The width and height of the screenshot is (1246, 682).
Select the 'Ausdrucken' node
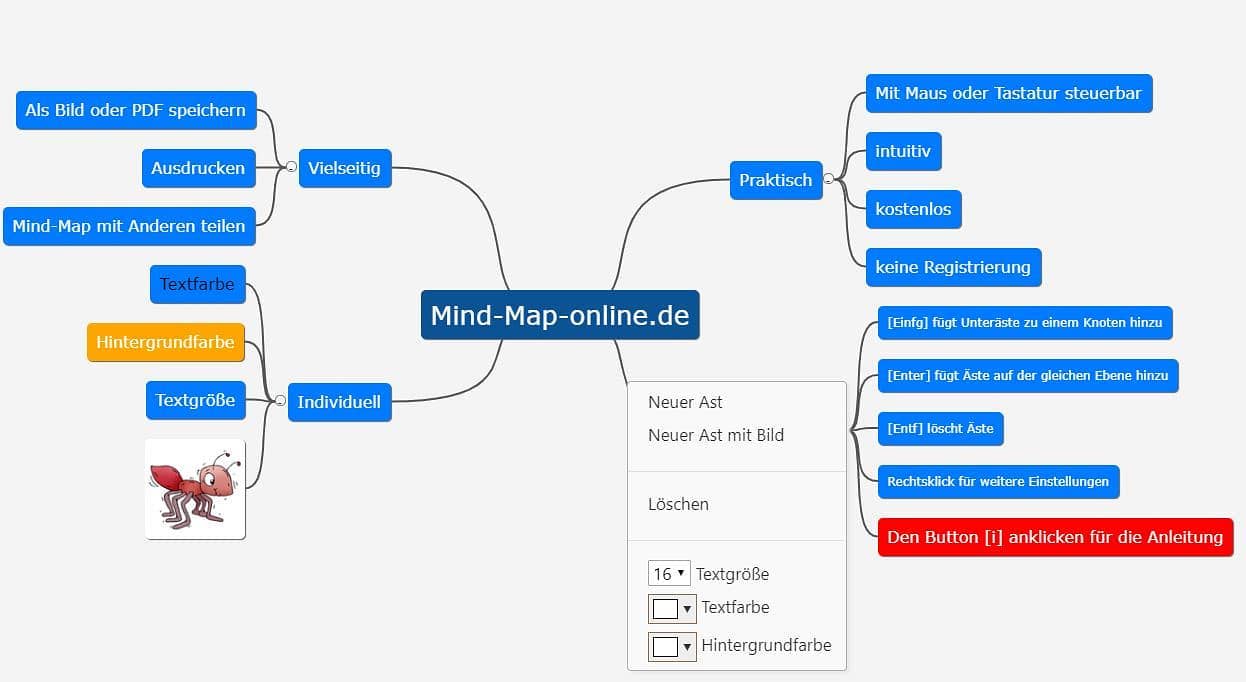[x=198, y=168]
